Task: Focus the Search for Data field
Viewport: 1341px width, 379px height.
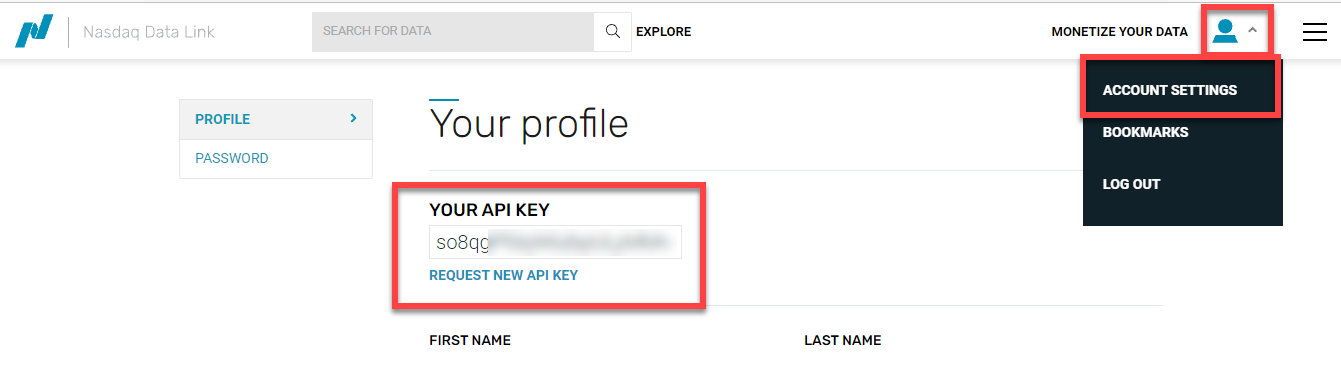Action: [453, 32]
